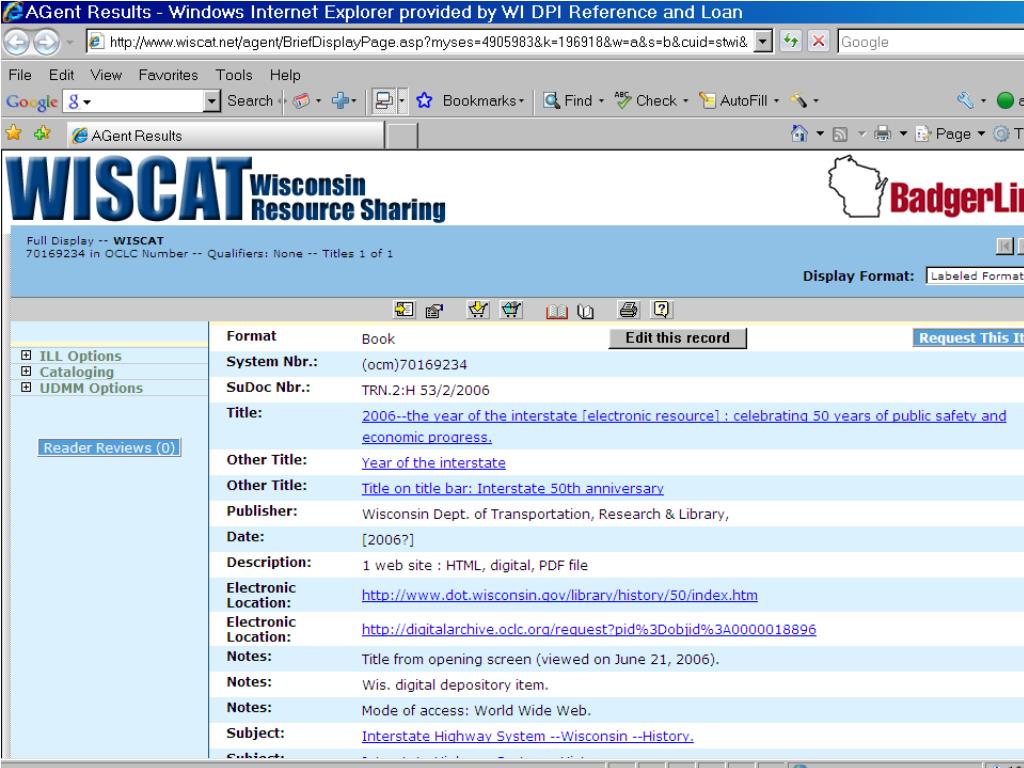Click the Google toolbar Search button
The image size is (1024, 768).
coord(250,101)
